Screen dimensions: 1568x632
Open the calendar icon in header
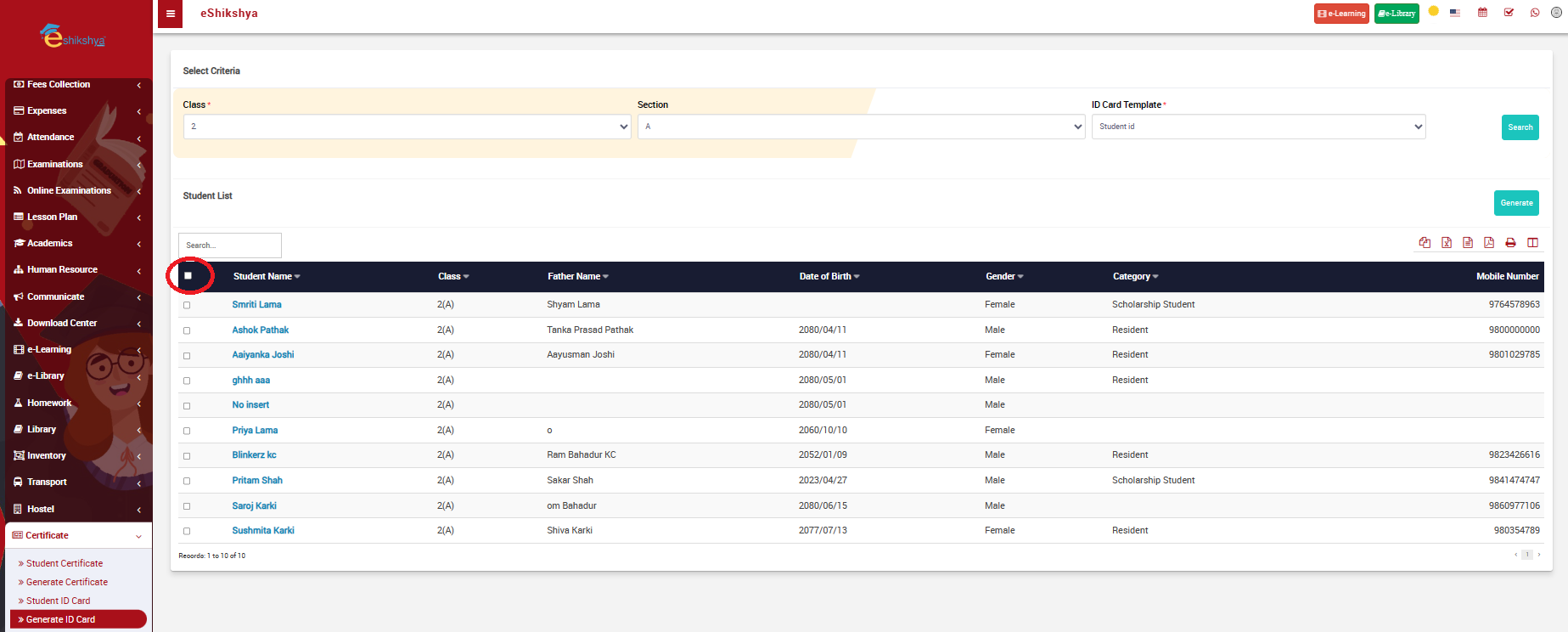(1482, 13)
